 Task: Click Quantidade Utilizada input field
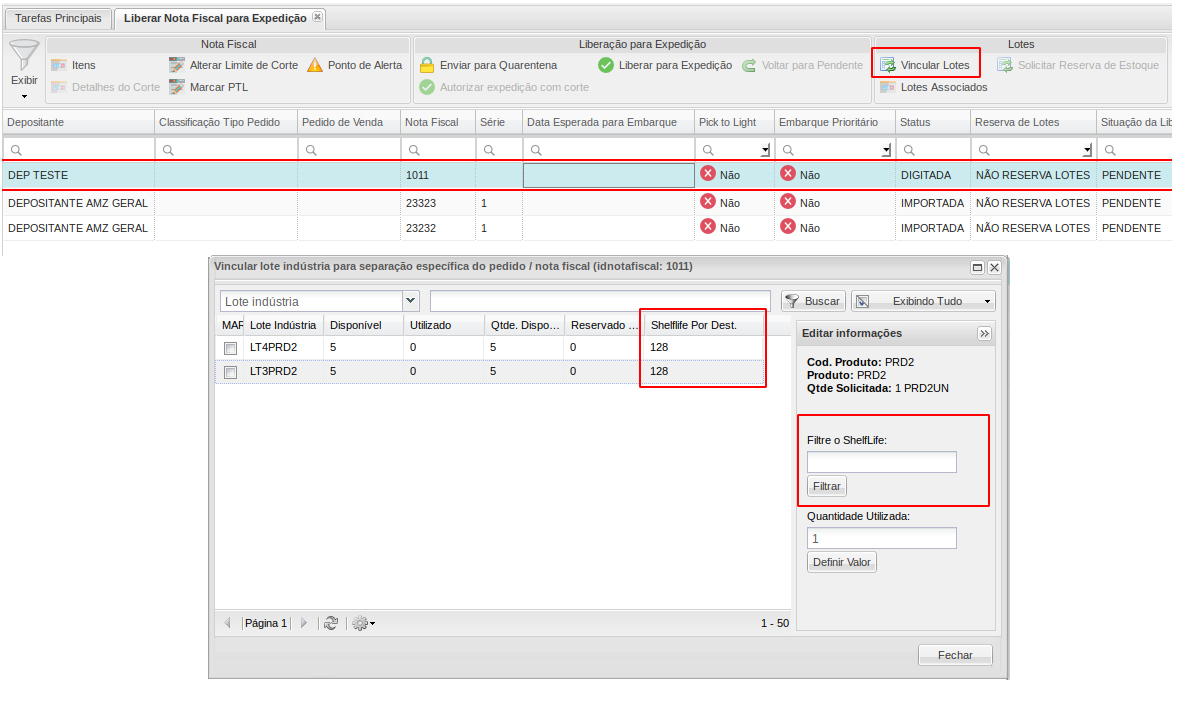[x=881, y=539]
